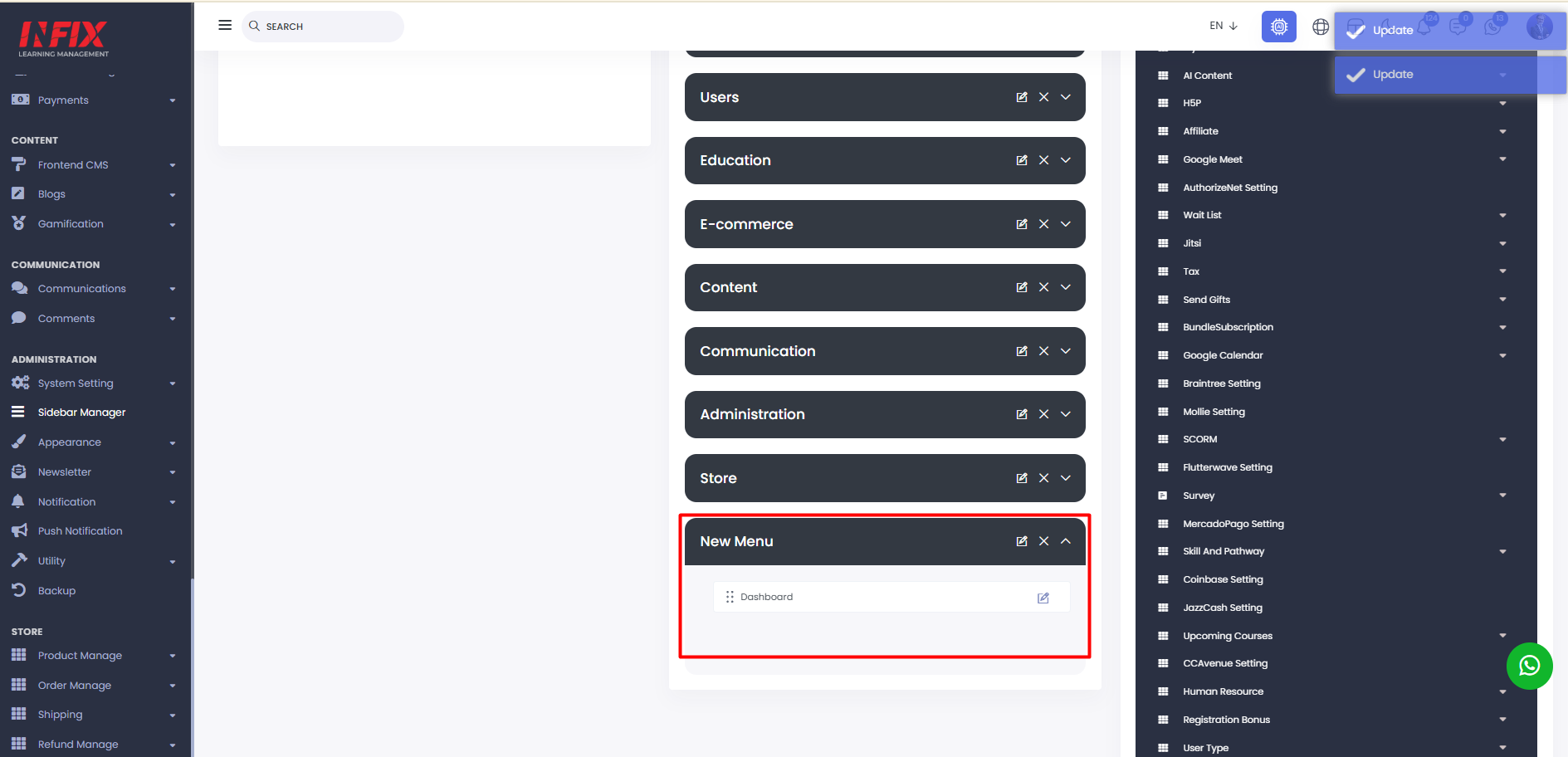Select Mollie Setting item

click(x=1214, y=412)
